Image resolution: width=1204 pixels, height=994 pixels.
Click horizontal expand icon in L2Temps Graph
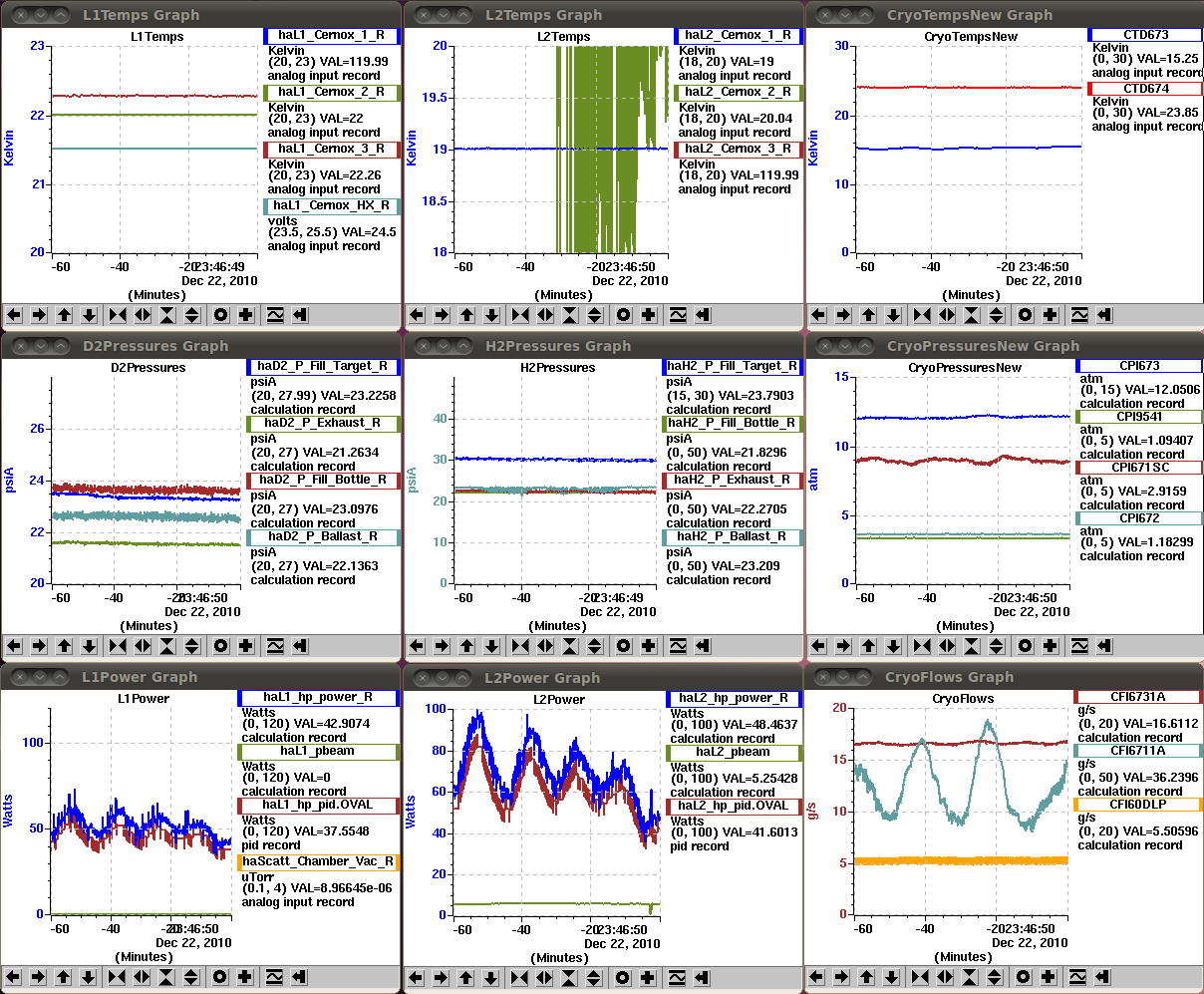pos(545,315)
